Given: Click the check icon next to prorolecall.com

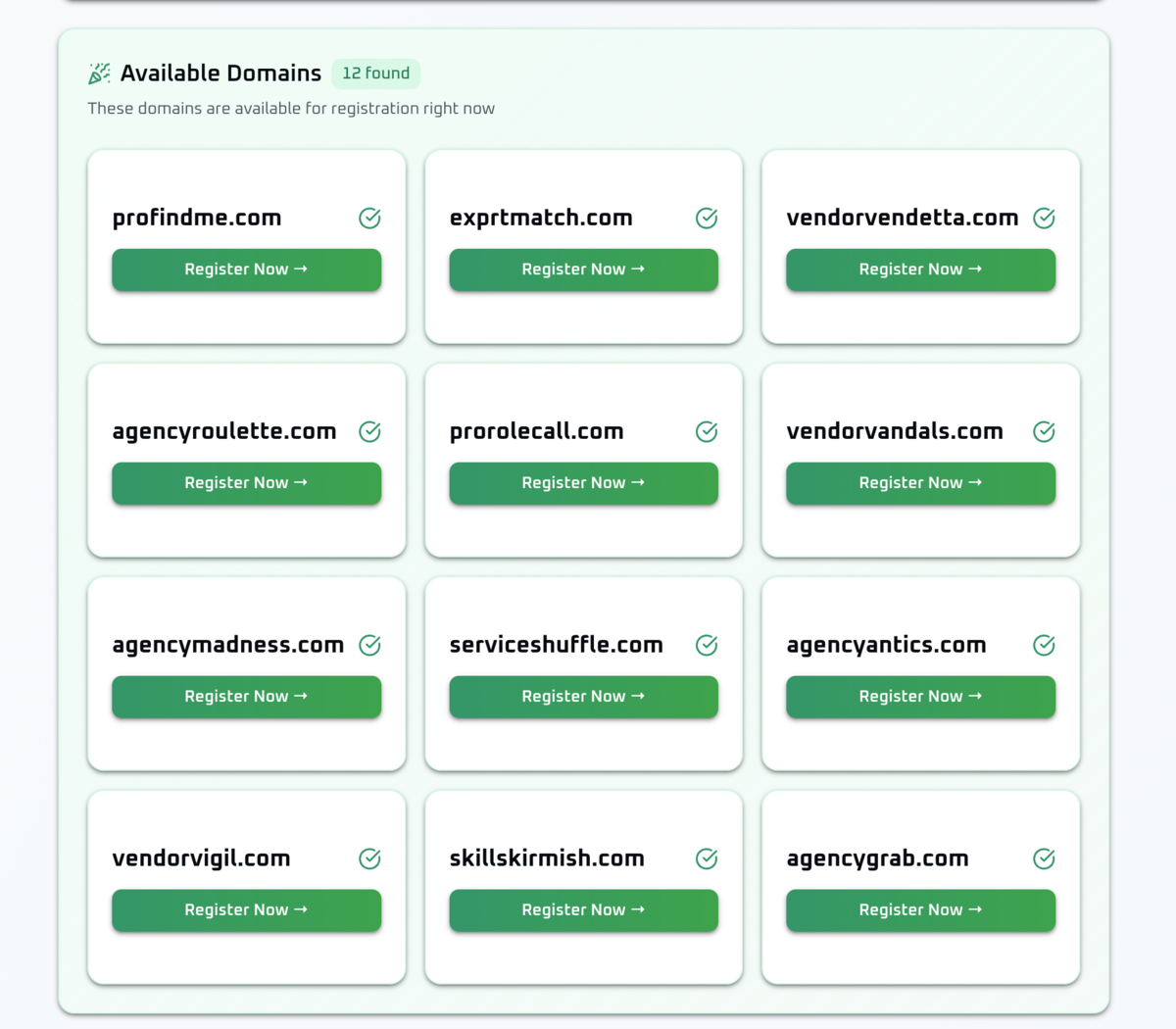Looking at the screenshot, I should tap(707, 432).
